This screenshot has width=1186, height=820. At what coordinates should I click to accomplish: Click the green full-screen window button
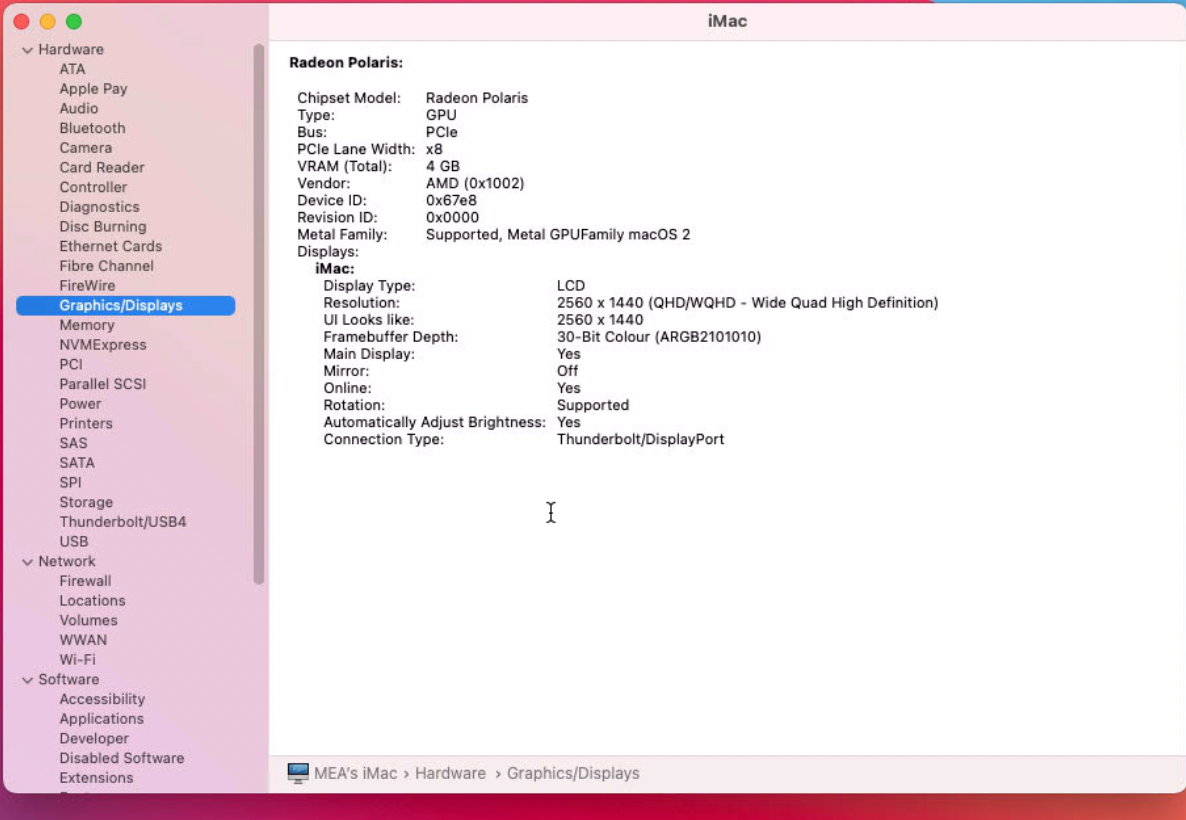point(73,21)
